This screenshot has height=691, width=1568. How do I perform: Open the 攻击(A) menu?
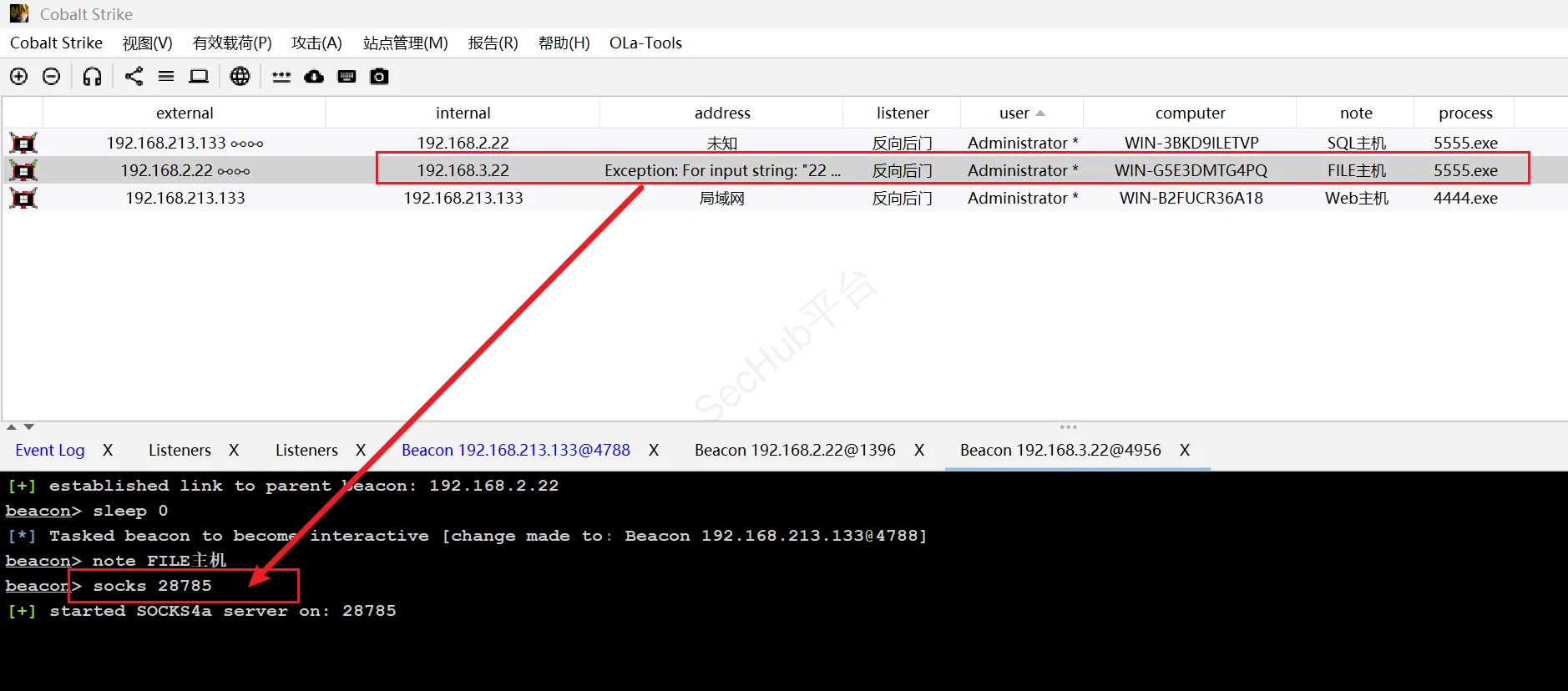(316, 43)
